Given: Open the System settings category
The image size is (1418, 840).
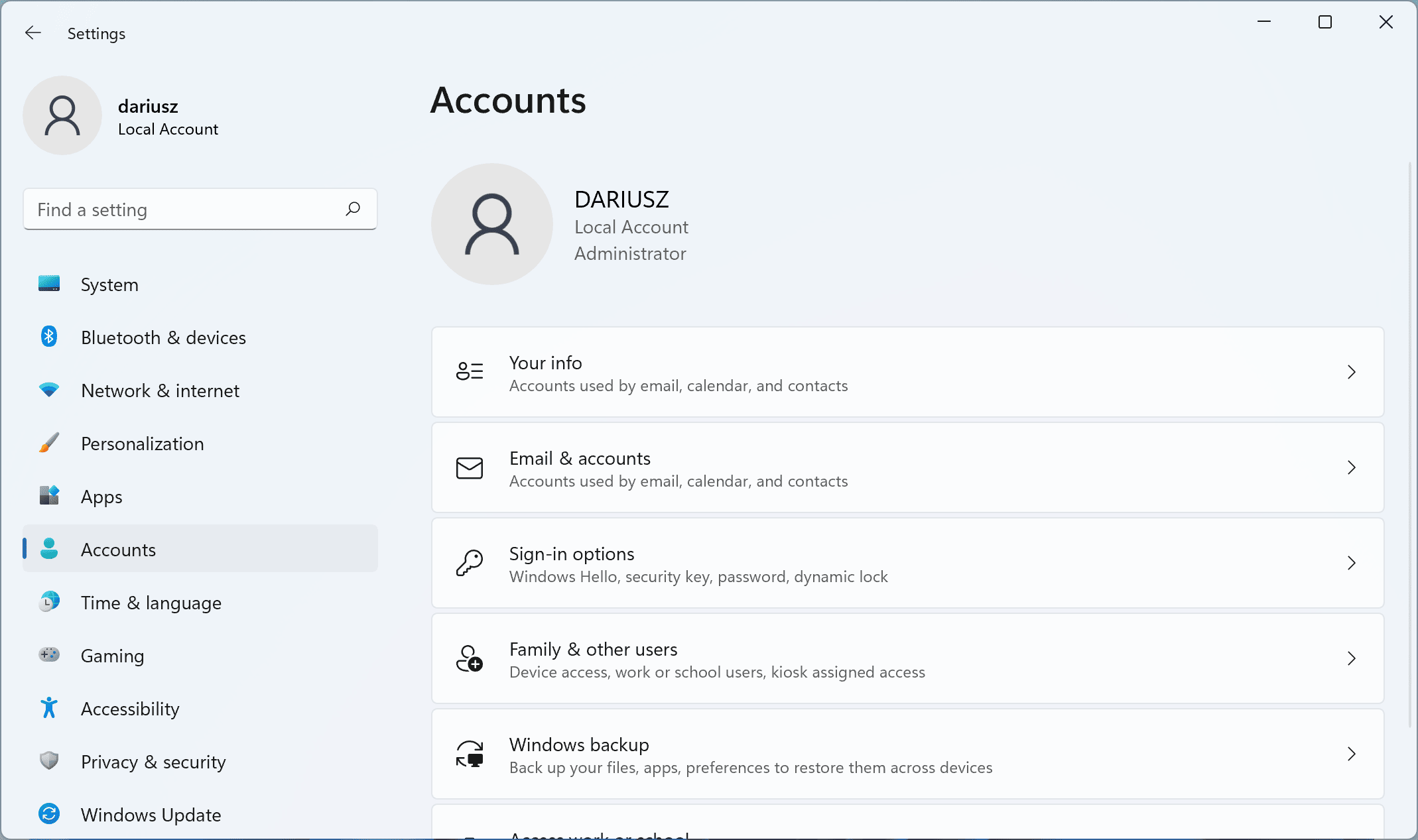Looking at the screenshot, I should point(200,284).
